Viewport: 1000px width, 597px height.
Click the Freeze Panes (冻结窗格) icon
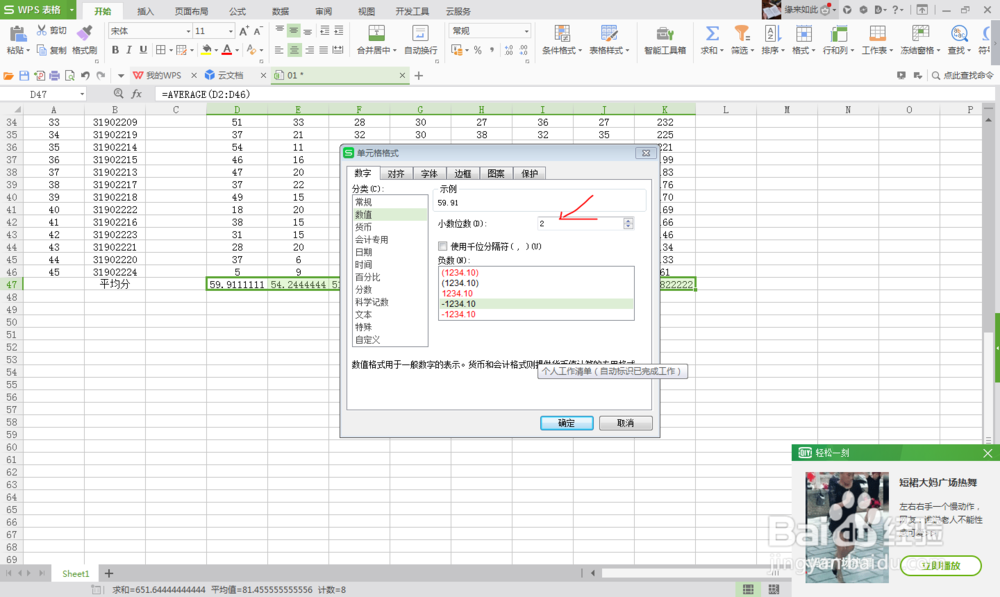pyautogui.click(x=920, y=33)
